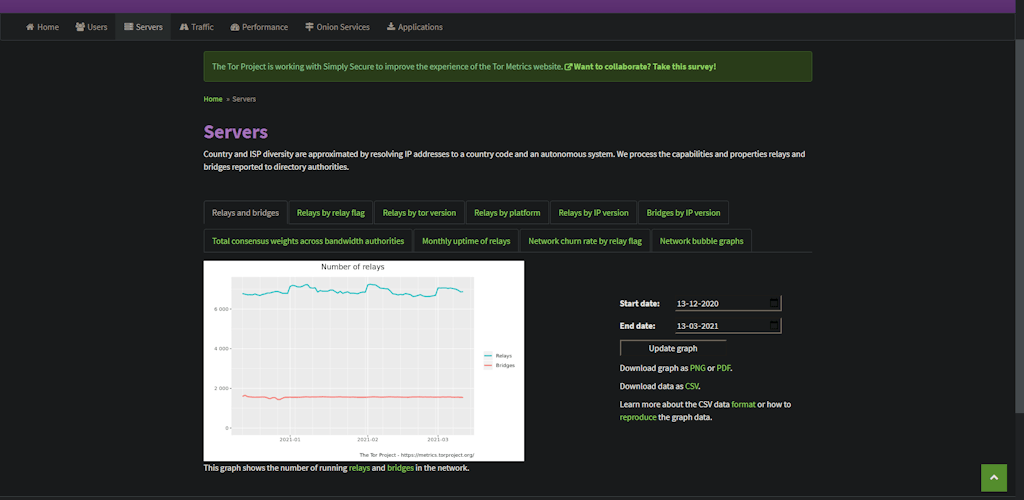Open the End date calendar picker icon
Viewport: 1024px width, 500px height.
click(x=774, y=325)
